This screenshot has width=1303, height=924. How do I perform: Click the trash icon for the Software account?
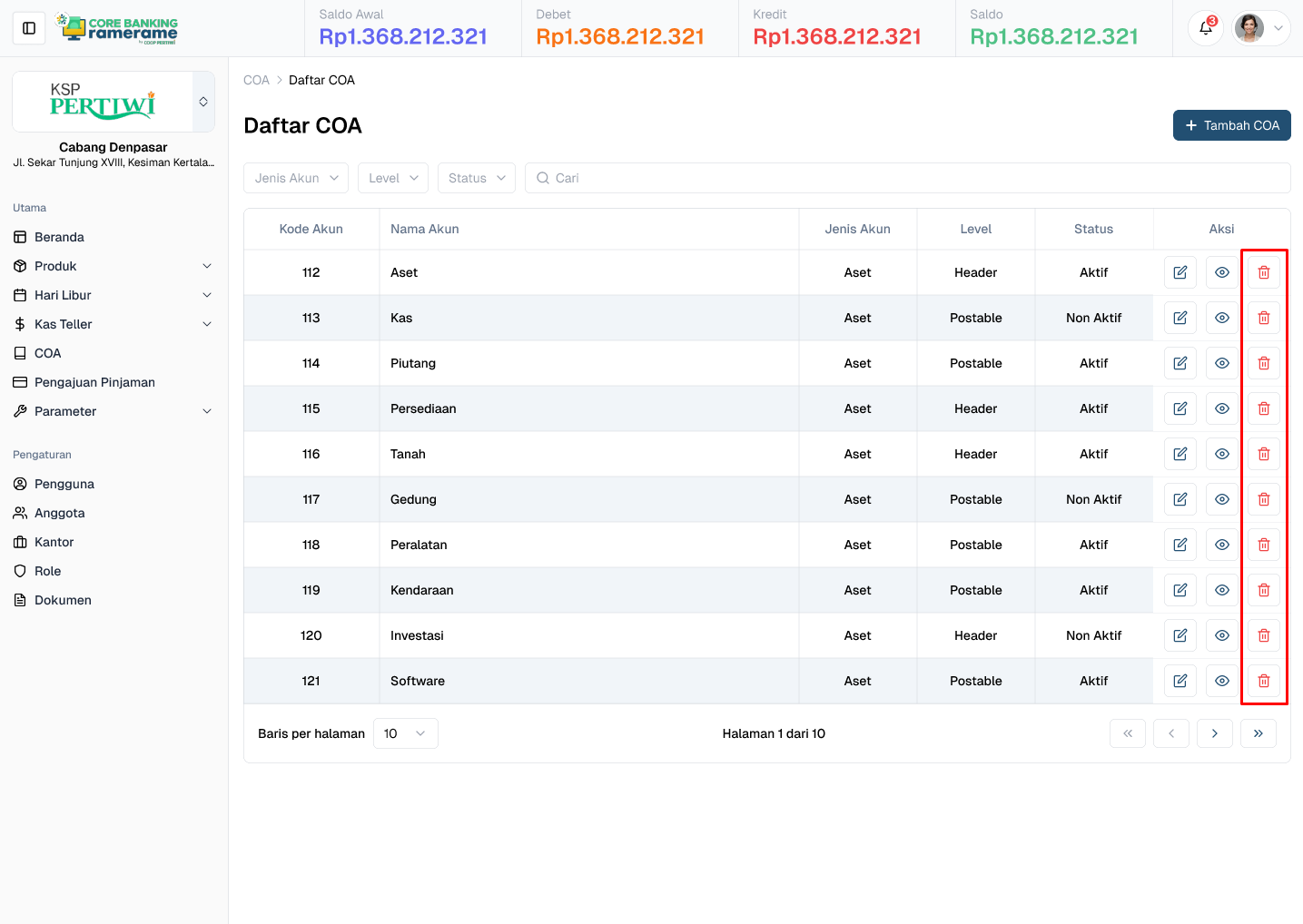[x=1263, y=680]
